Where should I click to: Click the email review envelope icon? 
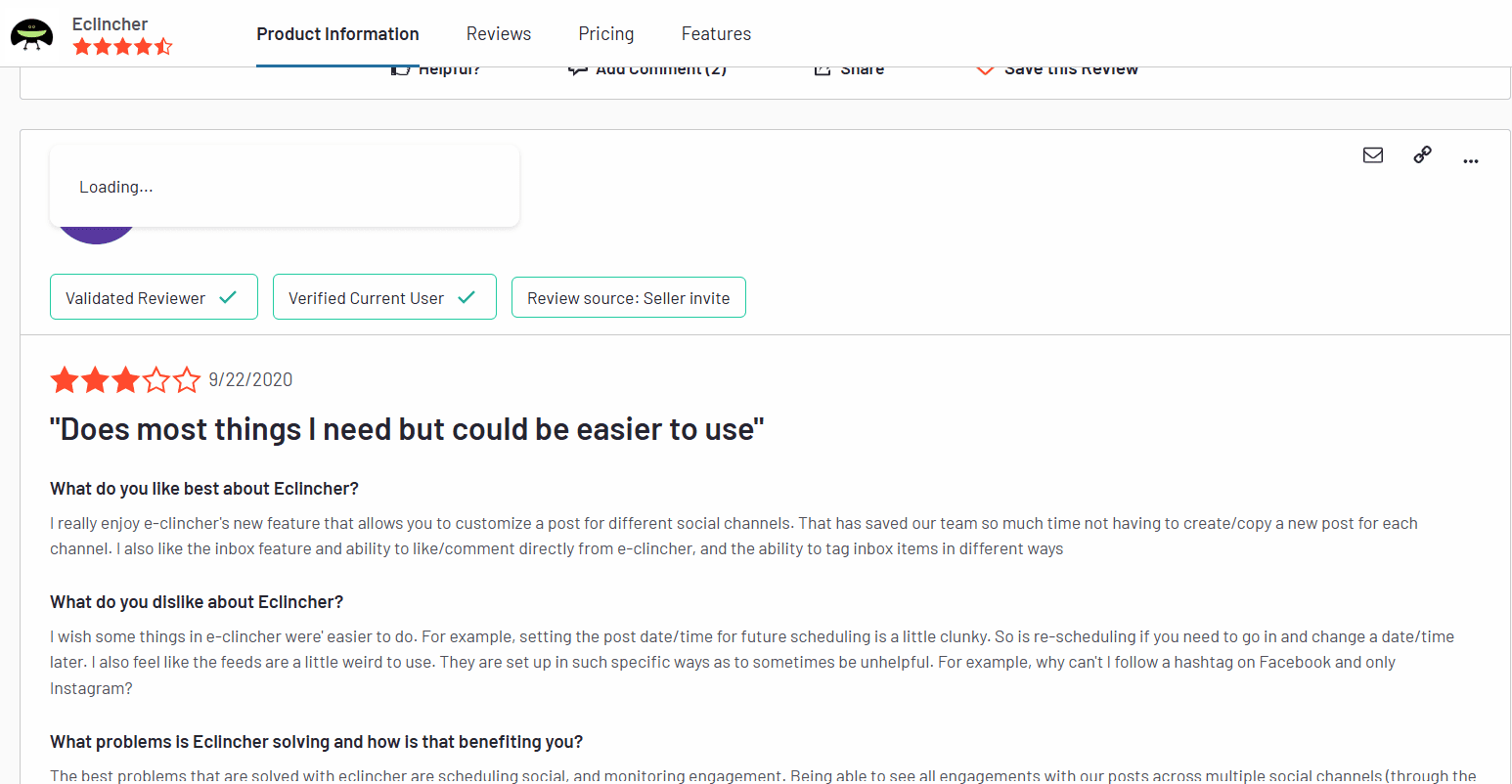point(1373,155)
